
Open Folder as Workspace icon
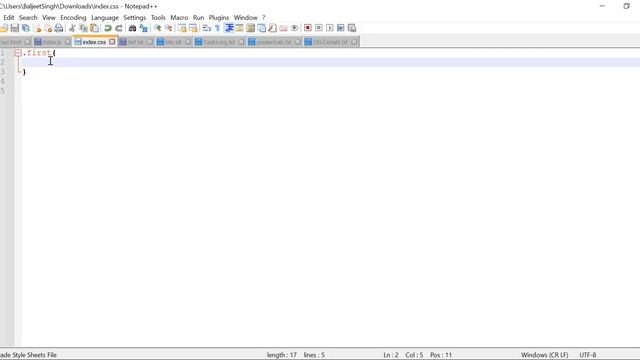pos(283,28)
